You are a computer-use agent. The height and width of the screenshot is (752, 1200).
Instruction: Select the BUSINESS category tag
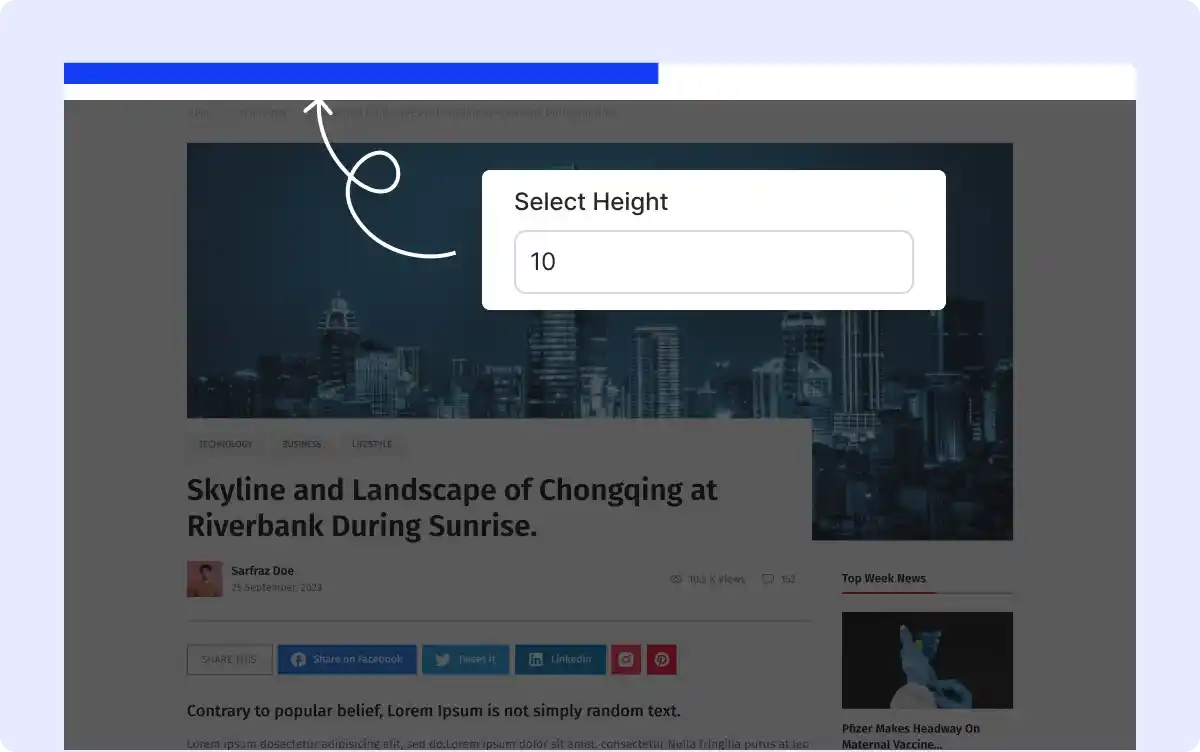(301, 444)
